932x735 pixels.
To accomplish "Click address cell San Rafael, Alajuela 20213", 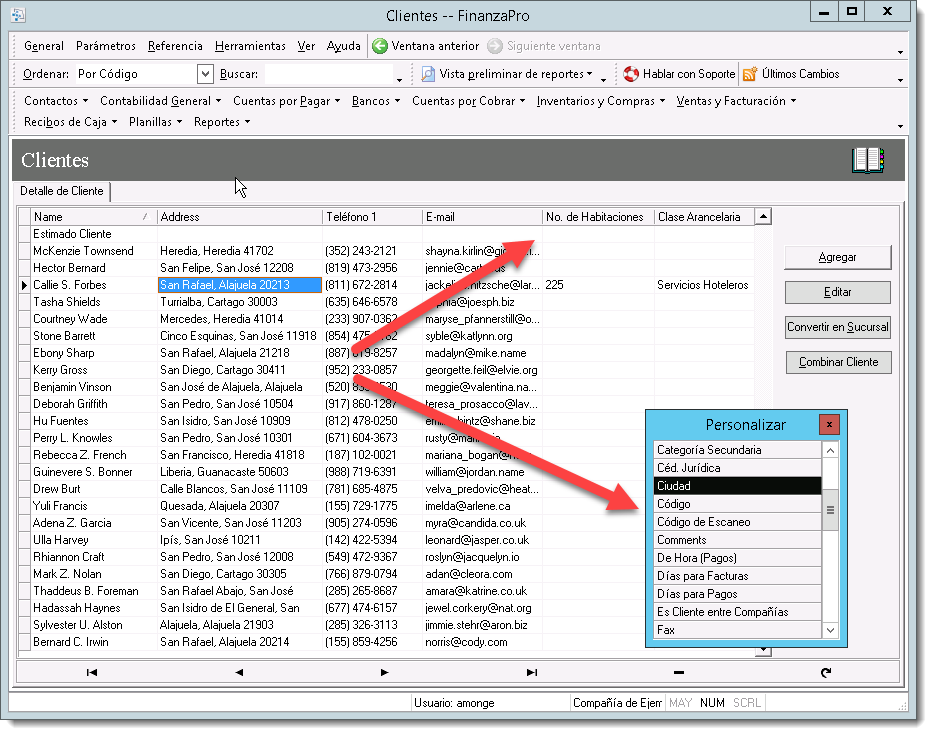I will (240, 285).
